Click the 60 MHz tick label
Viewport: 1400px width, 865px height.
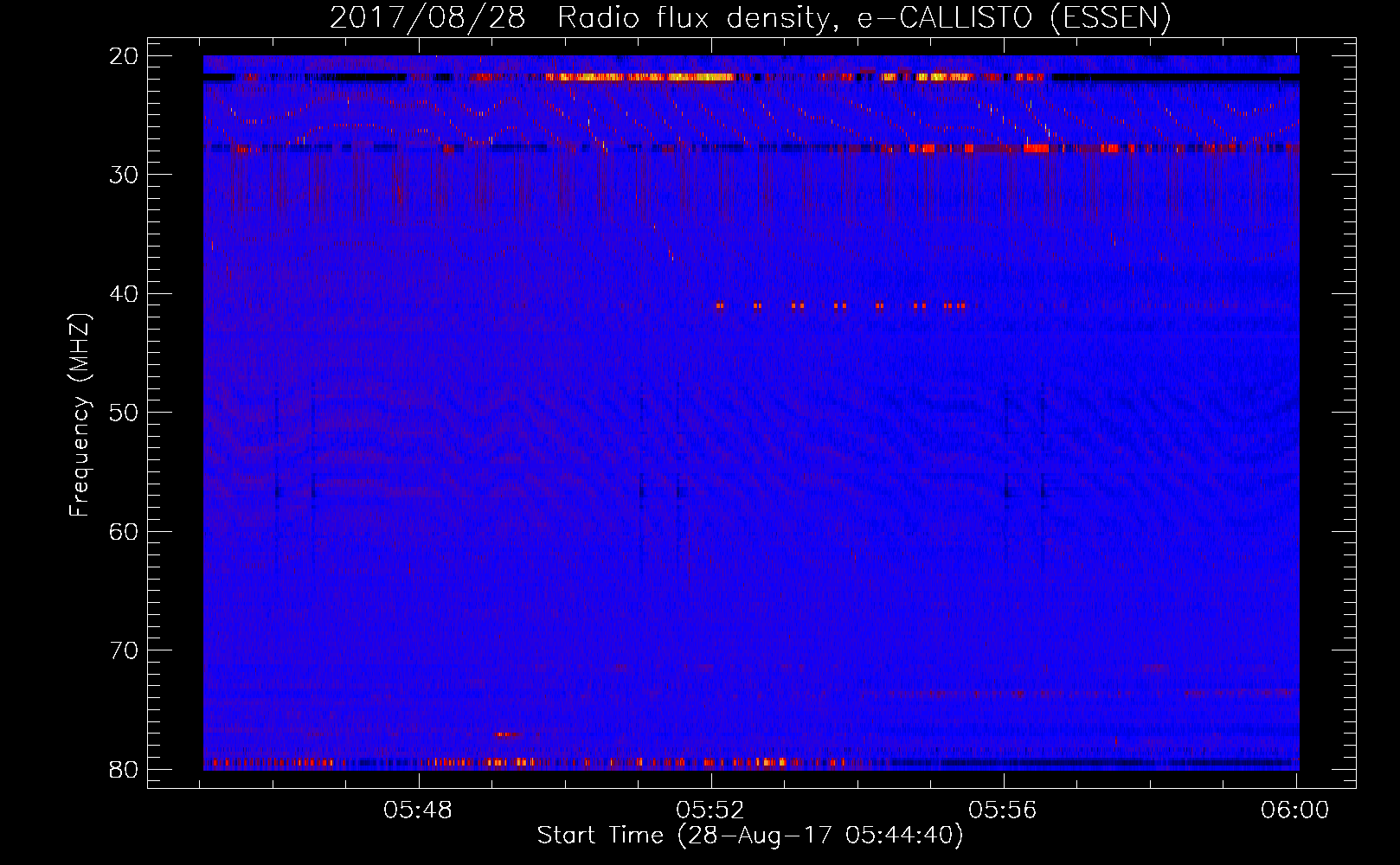[x=124, y=531]
